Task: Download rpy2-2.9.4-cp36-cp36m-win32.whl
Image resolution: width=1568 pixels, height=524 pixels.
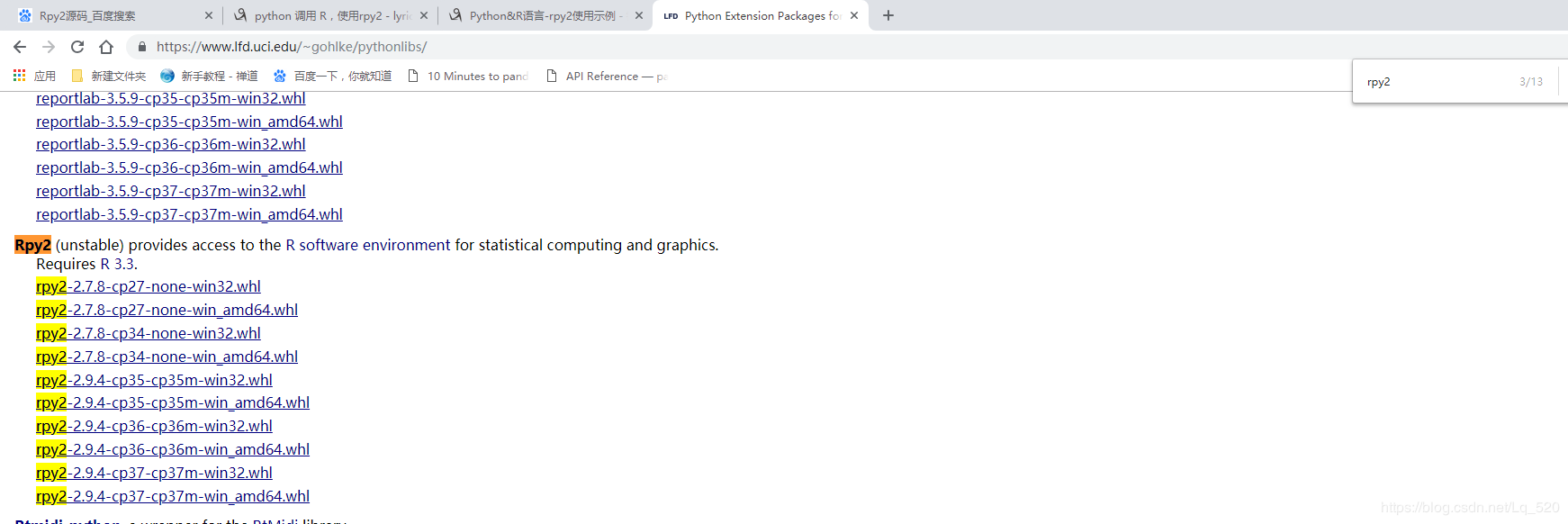Action: point(154,426)
